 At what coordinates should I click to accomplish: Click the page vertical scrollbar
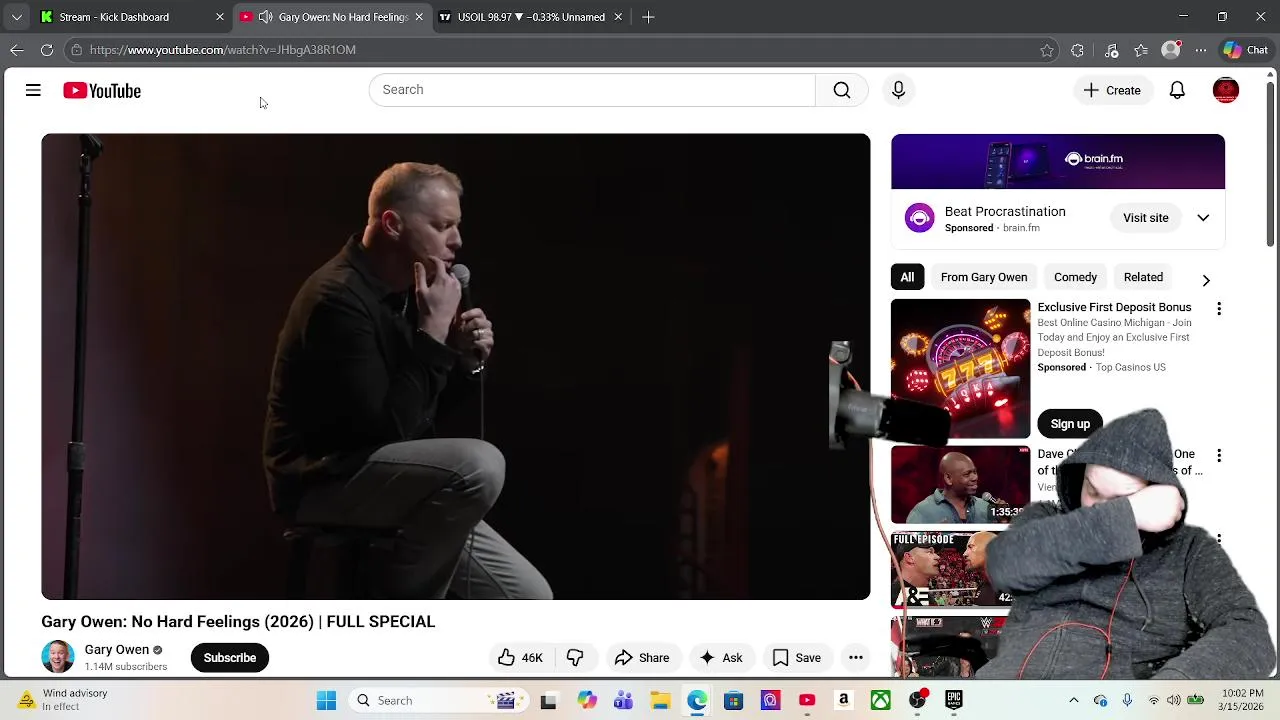[x=1271, y=165]
